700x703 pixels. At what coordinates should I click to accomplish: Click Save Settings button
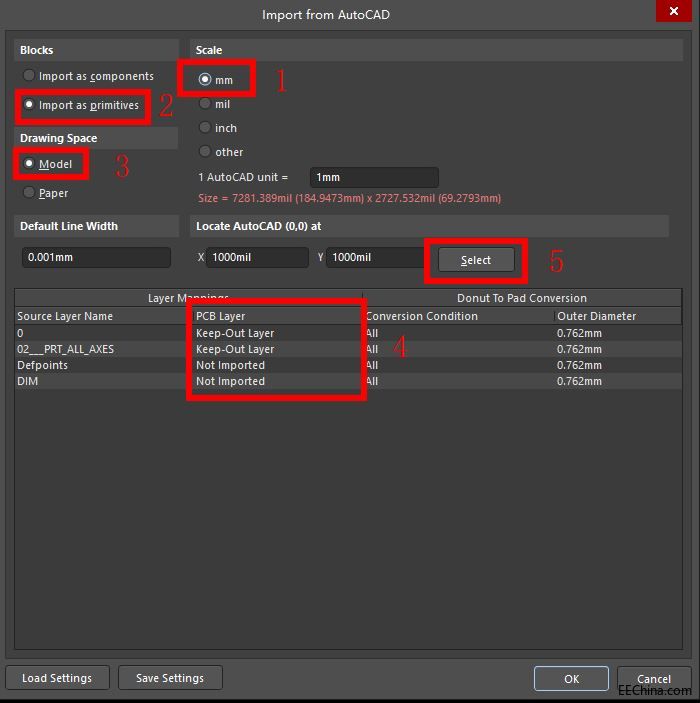[x=170, y=678]
